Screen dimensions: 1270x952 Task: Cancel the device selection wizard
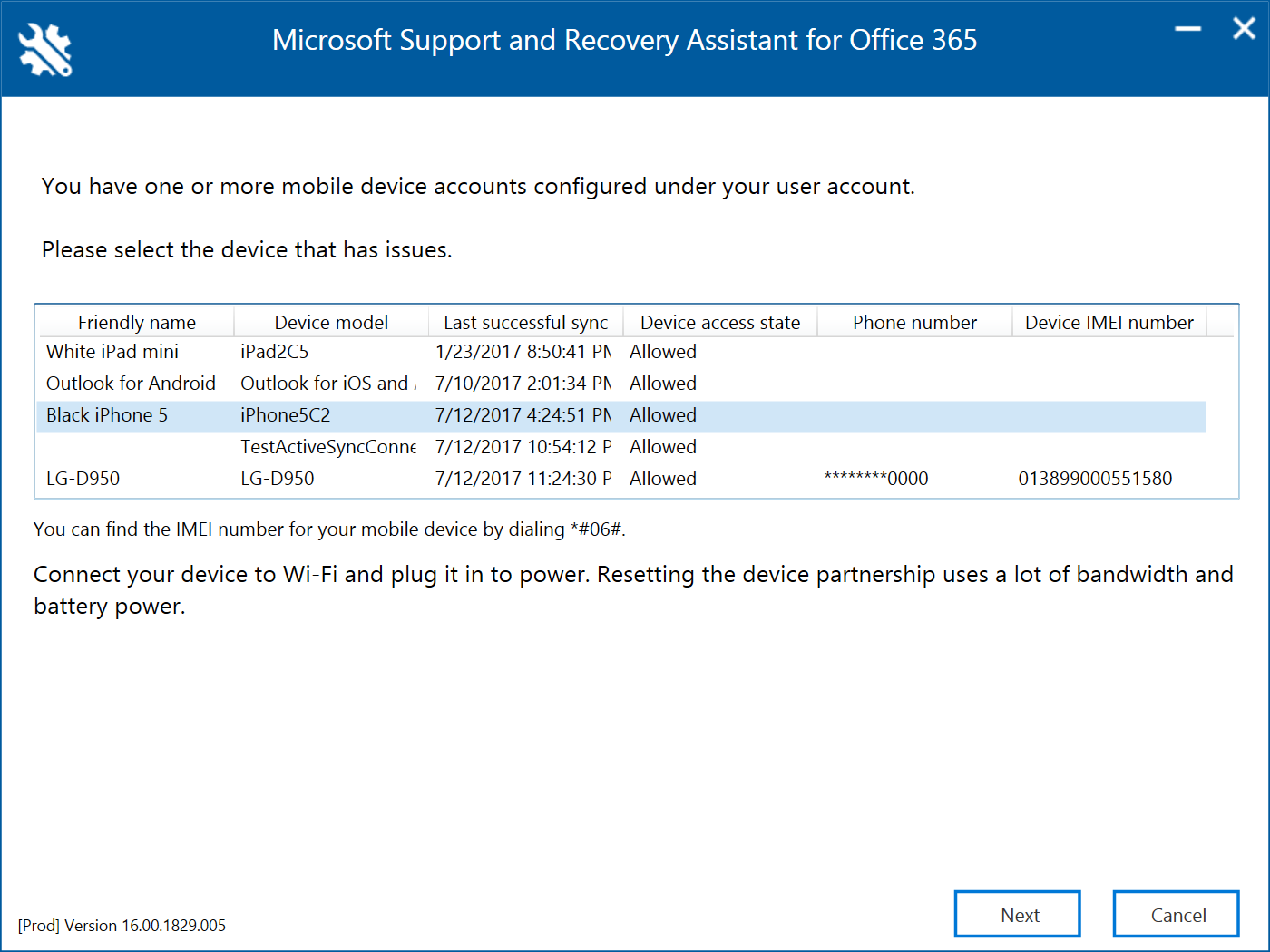(x=1176, y=914)
